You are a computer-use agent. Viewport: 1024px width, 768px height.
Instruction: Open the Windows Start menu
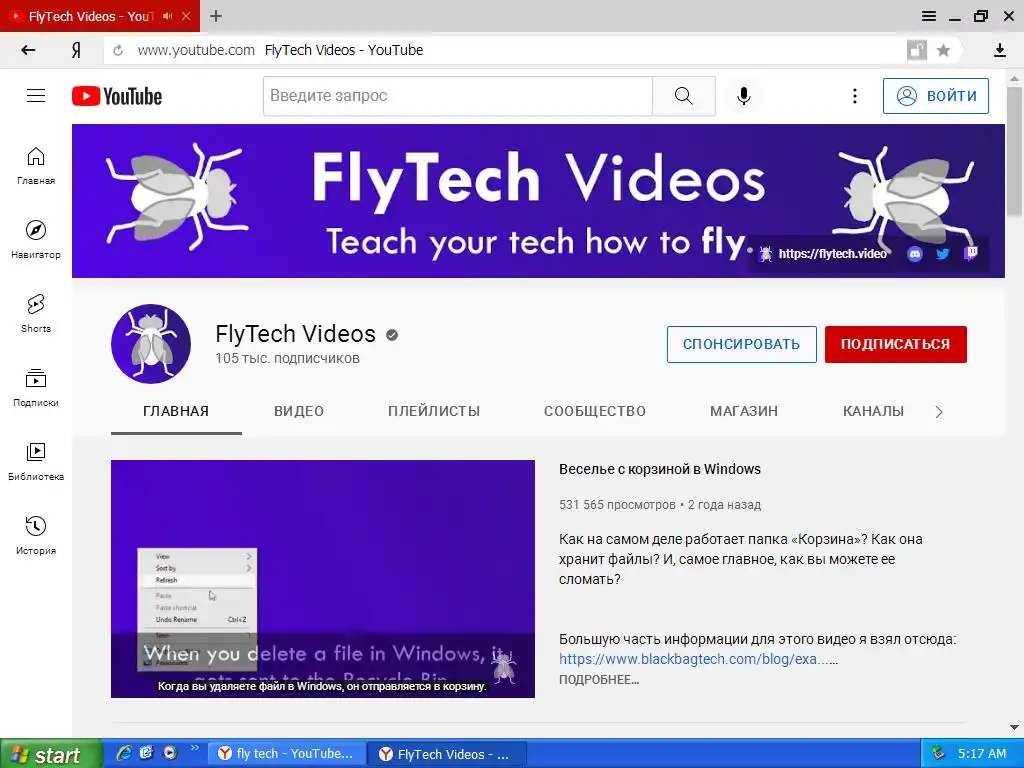pyautogui.click(x=50, y=754)
